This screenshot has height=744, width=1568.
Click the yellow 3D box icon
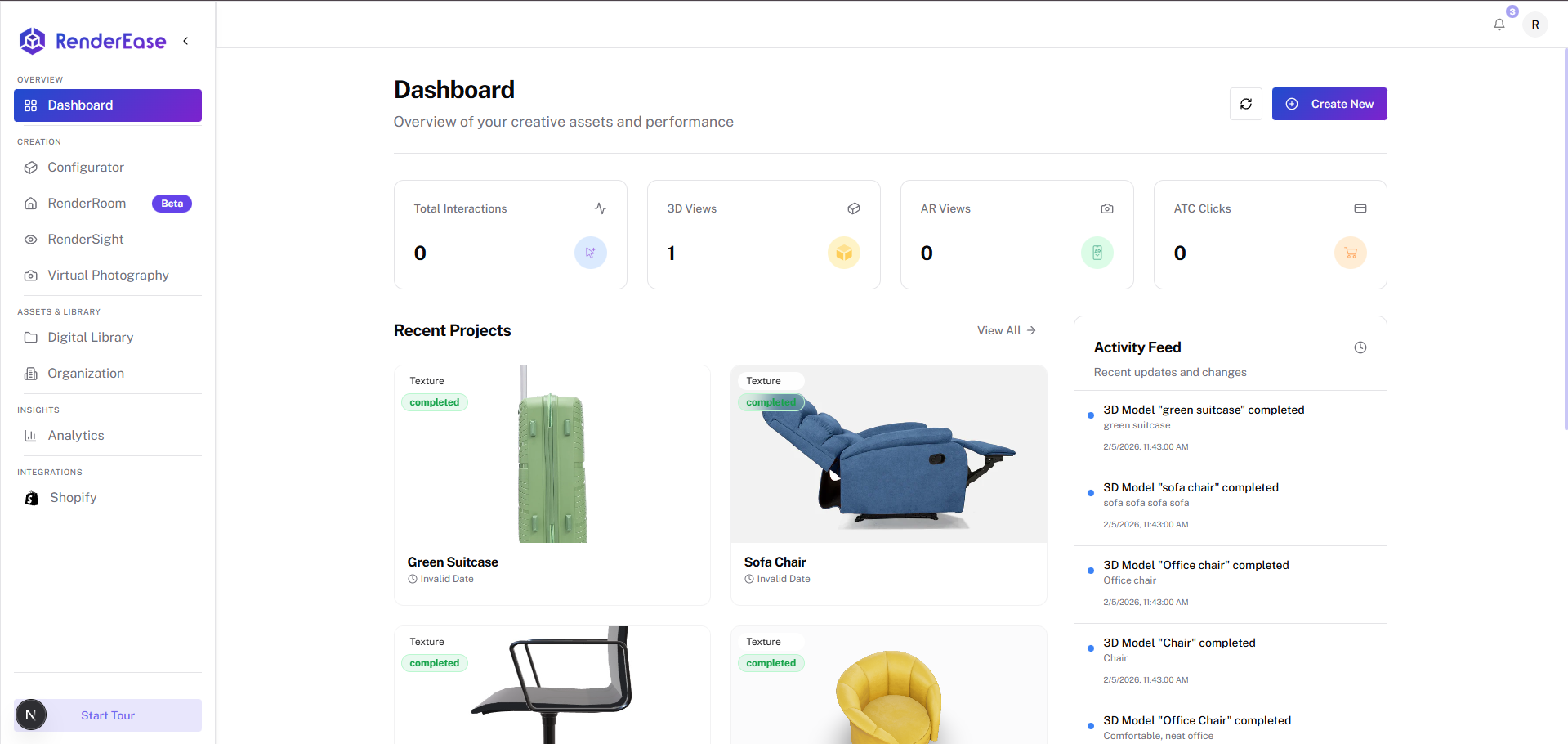844,253
